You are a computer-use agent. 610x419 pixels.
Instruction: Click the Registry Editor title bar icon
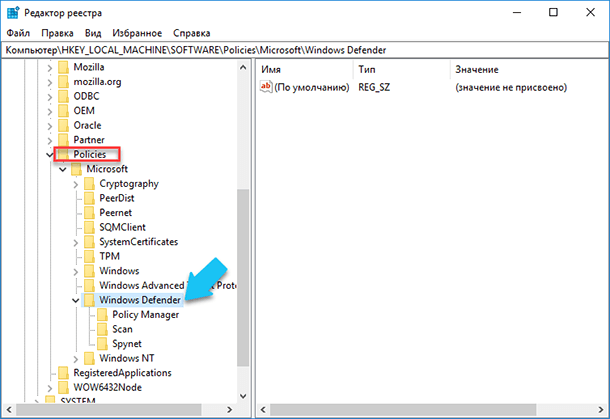click(13, 12)
